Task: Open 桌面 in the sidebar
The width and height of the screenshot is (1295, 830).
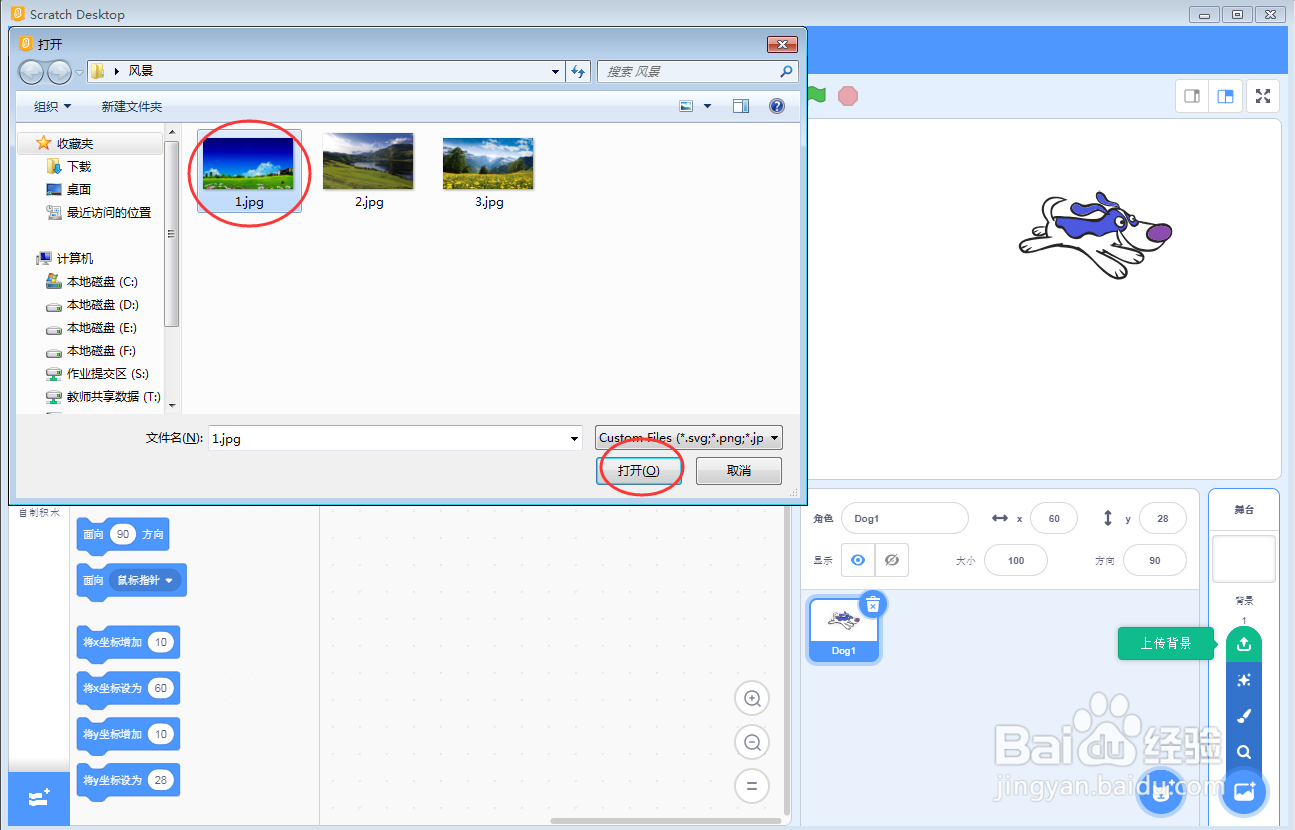Action: [79, 190]
